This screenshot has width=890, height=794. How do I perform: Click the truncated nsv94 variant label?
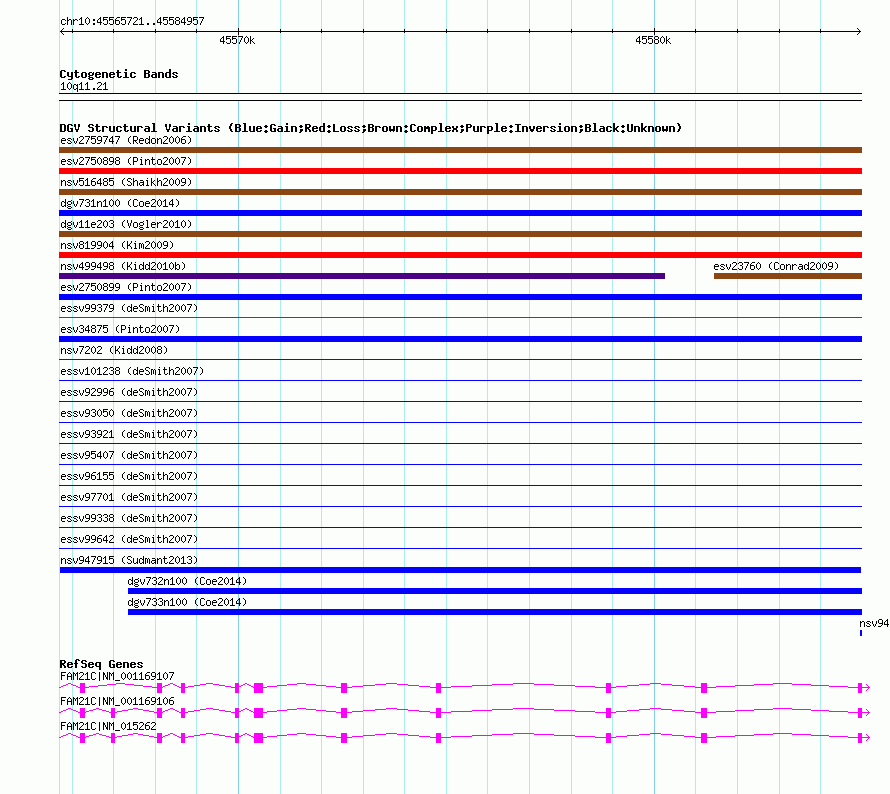coord(874,623)
